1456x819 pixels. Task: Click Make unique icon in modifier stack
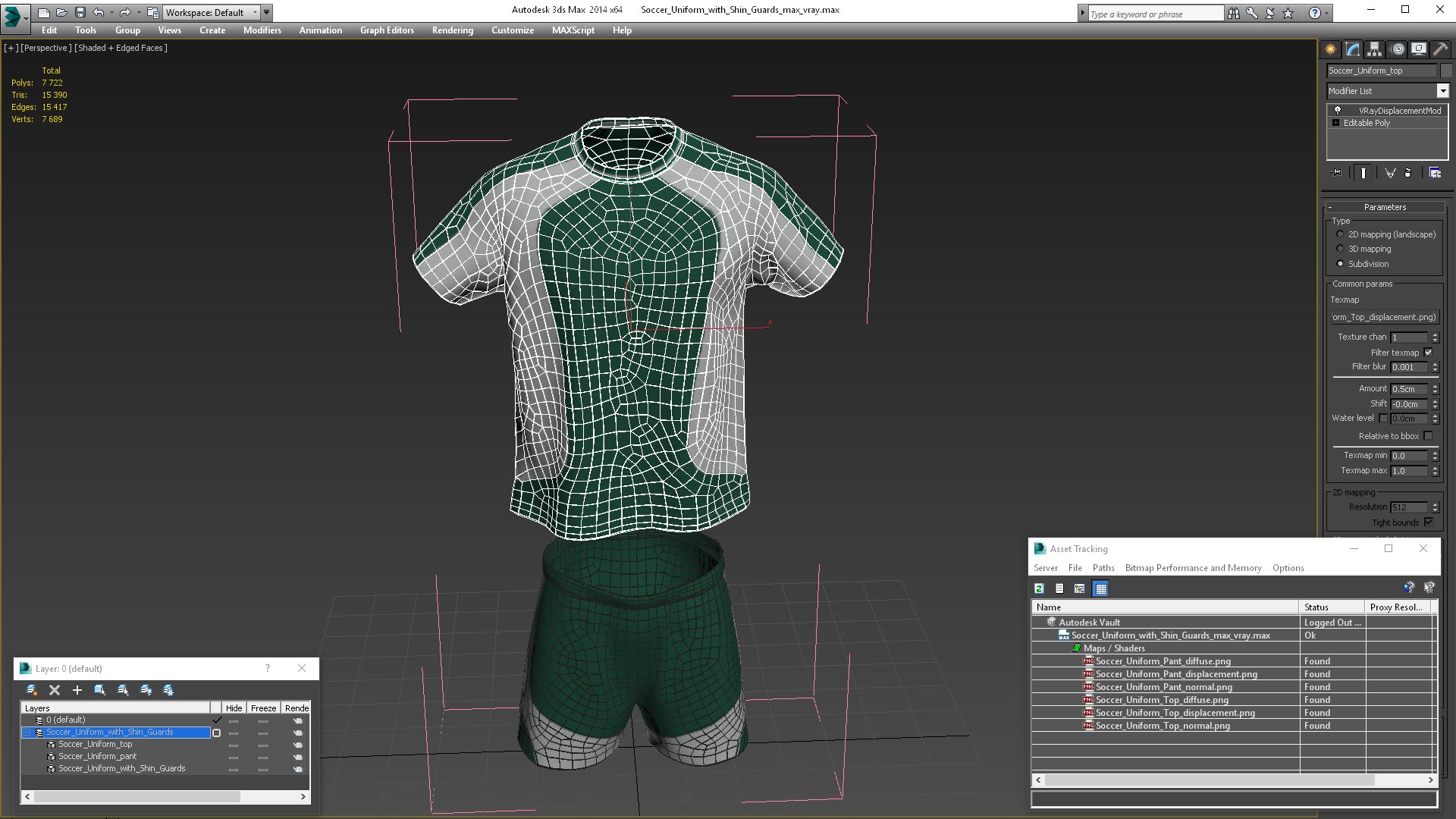(x=1390, y=173)
